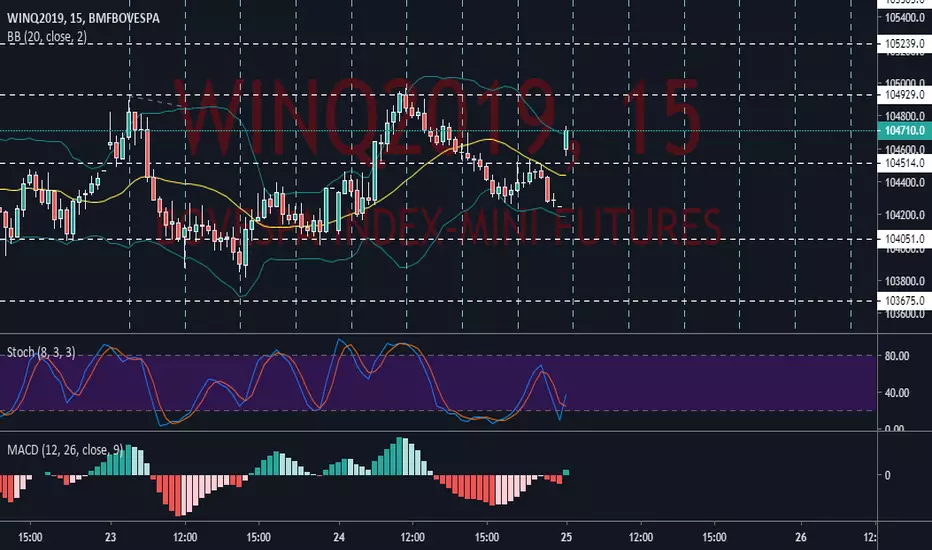932x550 pixels.
Task: Click the 104200.0 price axis value
Action: point(905,215)
